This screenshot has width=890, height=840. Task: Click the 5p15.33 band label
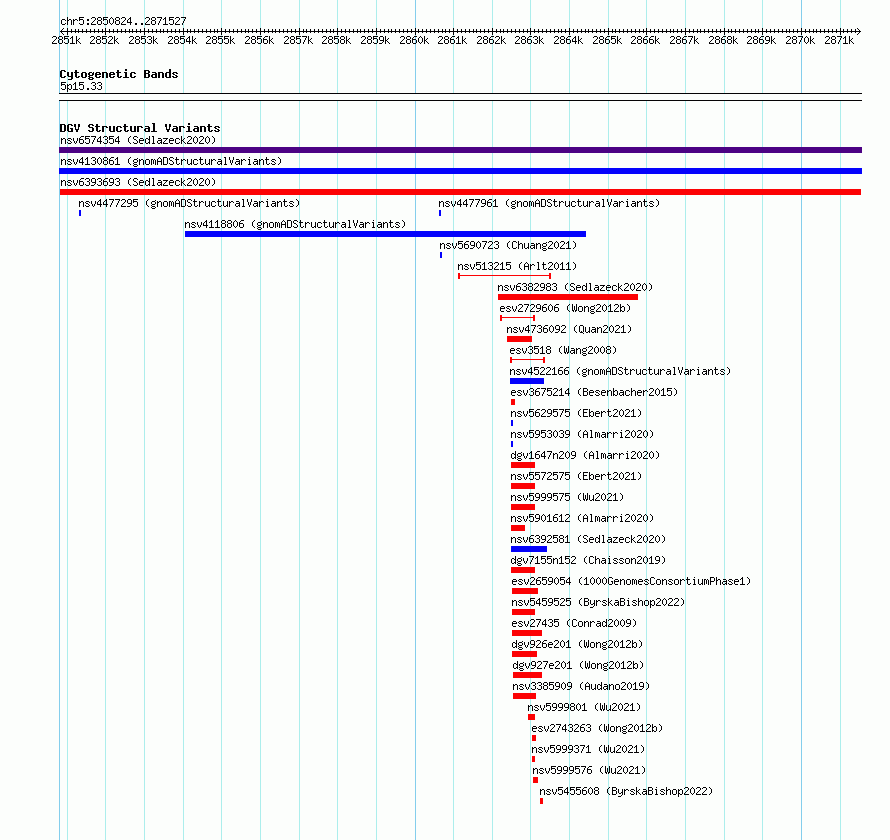81,86
